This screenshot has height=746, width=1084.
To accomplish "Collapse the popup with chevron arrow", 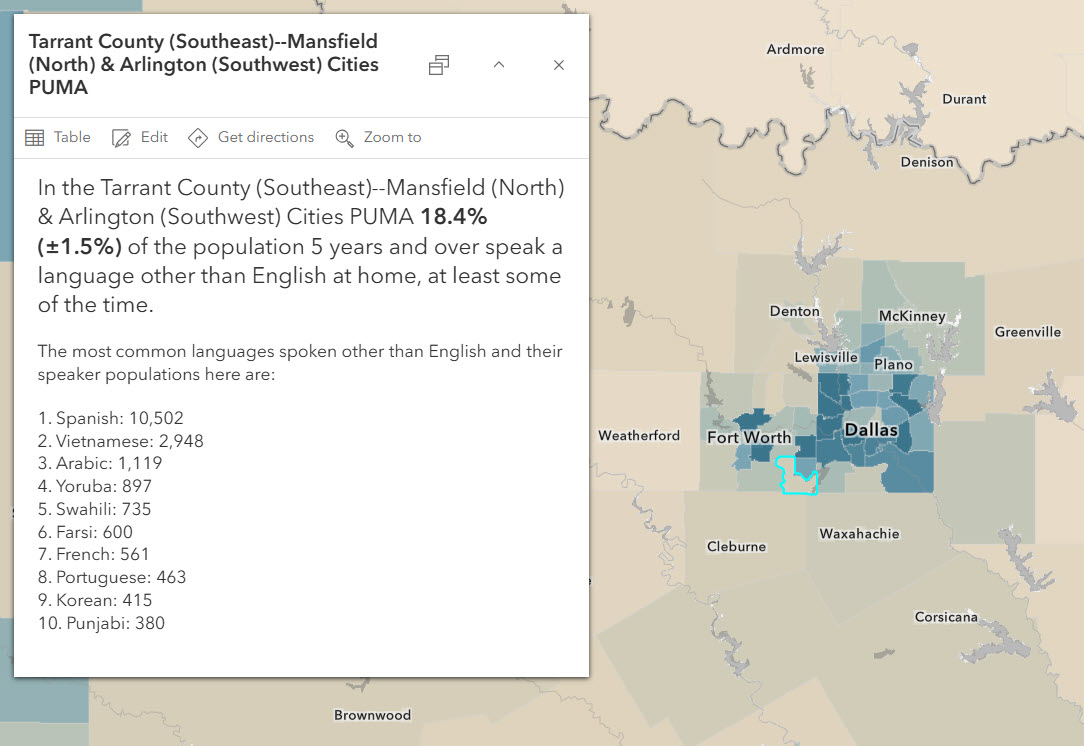I will point(499,65).
